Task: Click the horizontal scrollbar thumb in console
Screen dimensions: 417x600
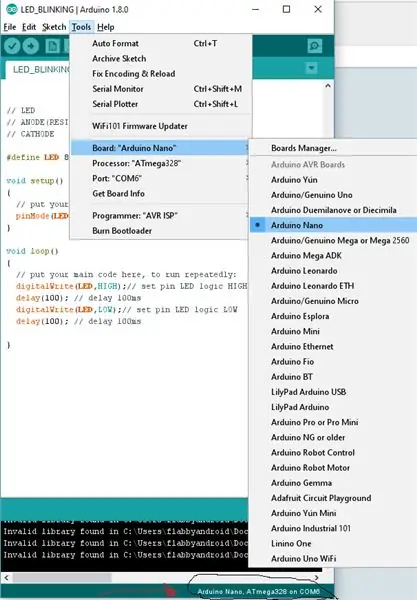Action: click(62, 577)
